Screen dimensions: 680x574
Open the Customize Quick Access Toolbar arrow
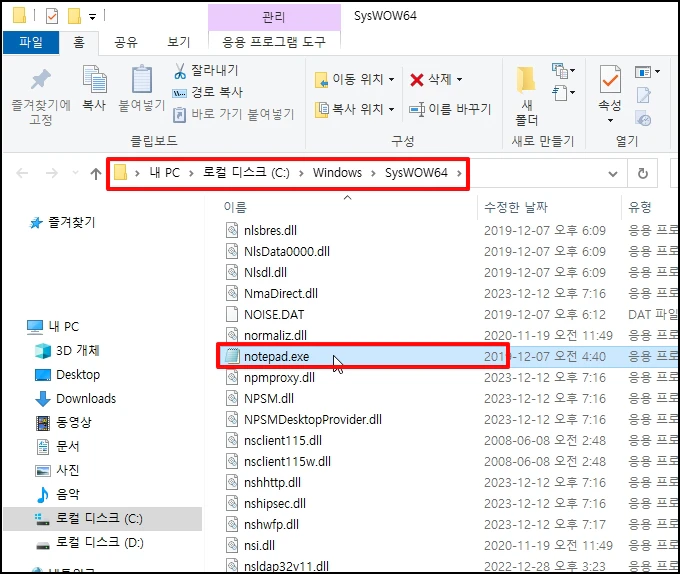pos(92,17)
